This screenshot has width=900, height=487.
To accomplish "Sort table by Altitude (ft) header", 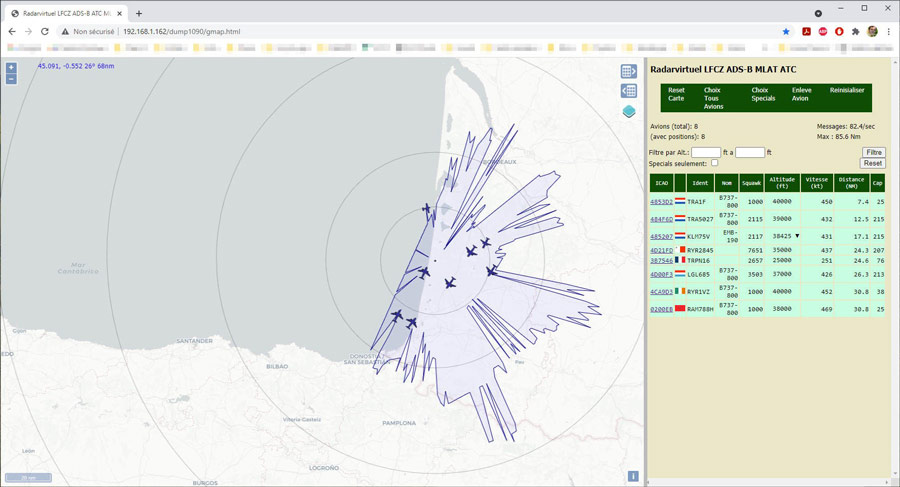I will [x=782, y=183].
